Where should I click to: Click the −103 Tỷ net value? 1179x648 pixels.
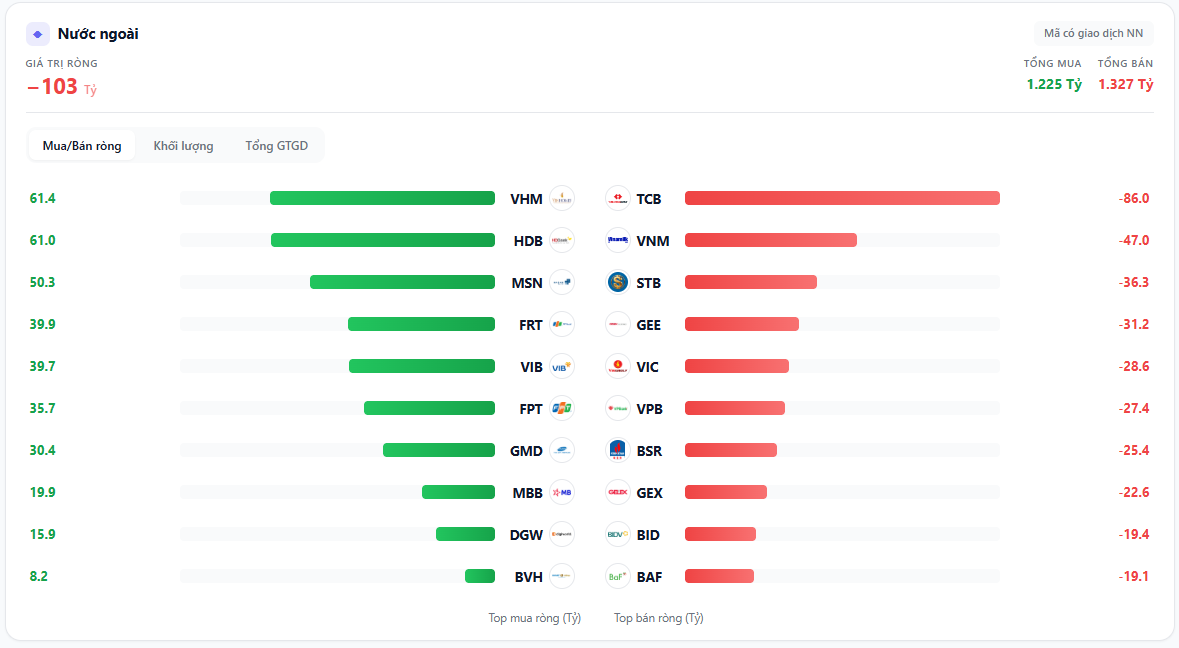[x=62, y=87]
